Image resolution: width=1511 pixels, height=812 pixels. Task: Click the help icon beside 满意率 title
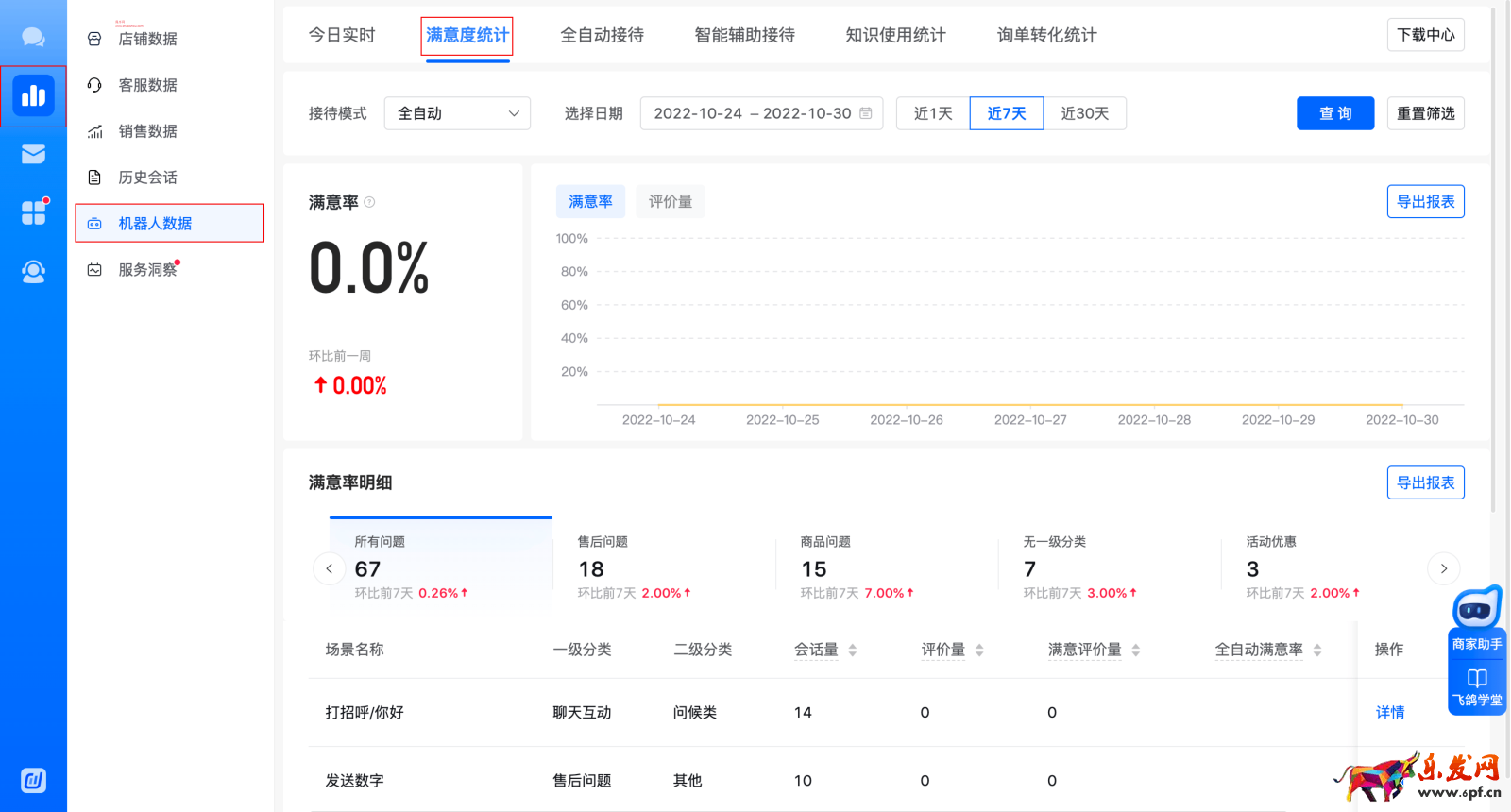[x=369, y=202]
